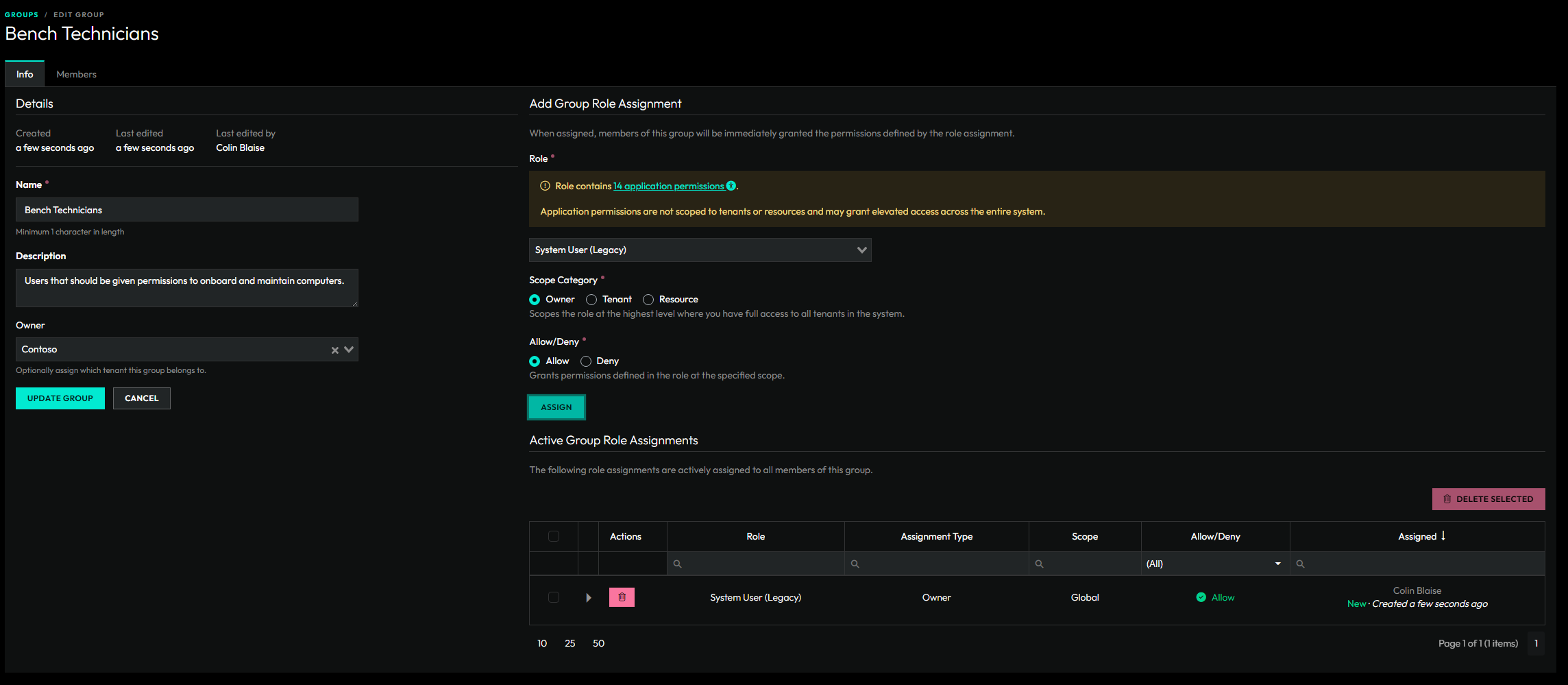Click the warning info icon in role banner
This screenshot has width=1568, height=685.
click(545, 186)
